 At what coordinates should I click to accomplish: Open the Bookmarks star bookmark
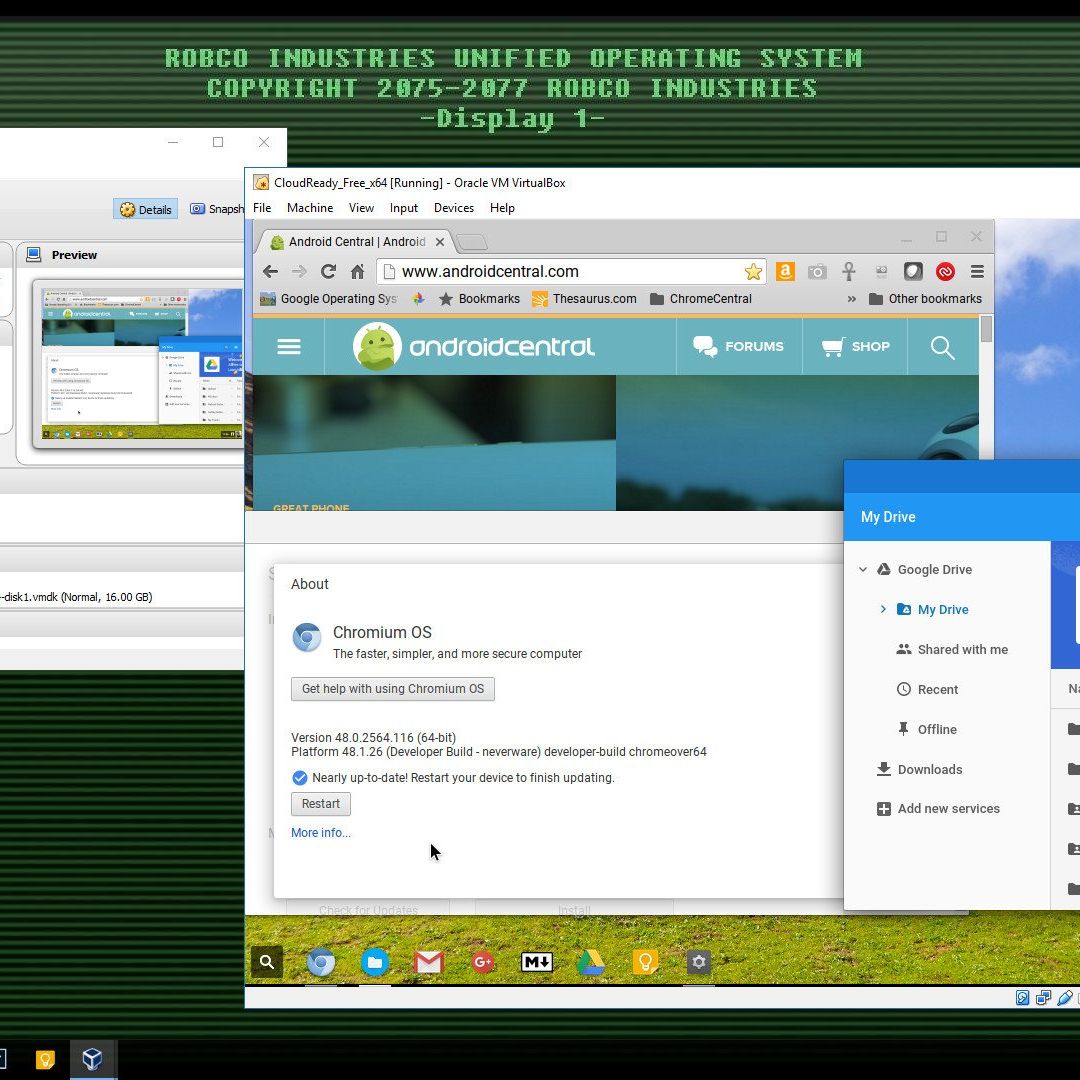point(479,299)
